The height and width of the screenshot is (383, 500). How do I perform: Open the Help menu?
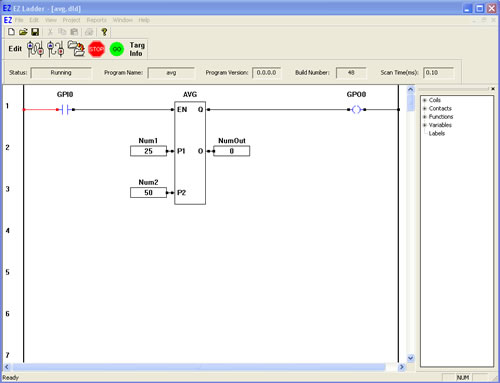[144, 20]
